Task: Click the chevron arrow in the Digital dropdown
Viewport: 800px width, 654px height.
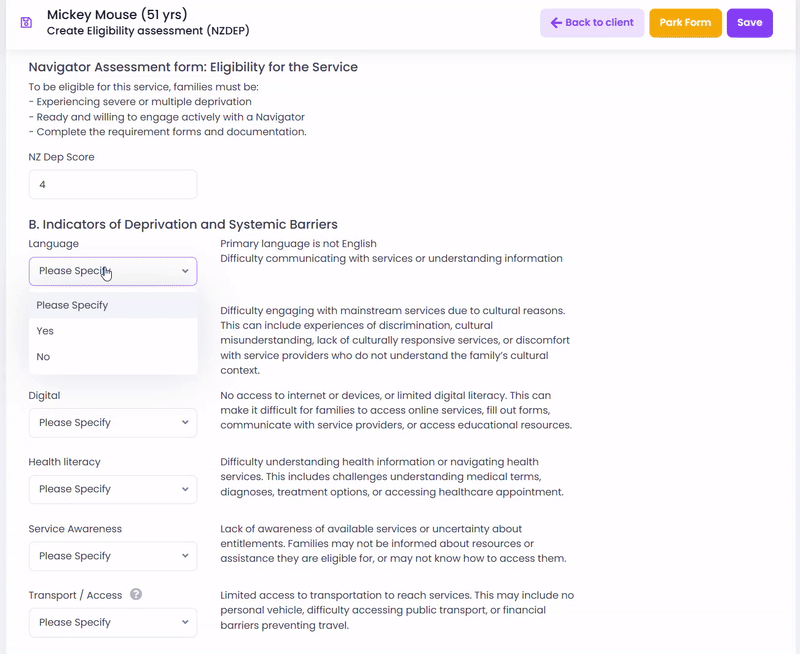Action: (x=185, y=422)
